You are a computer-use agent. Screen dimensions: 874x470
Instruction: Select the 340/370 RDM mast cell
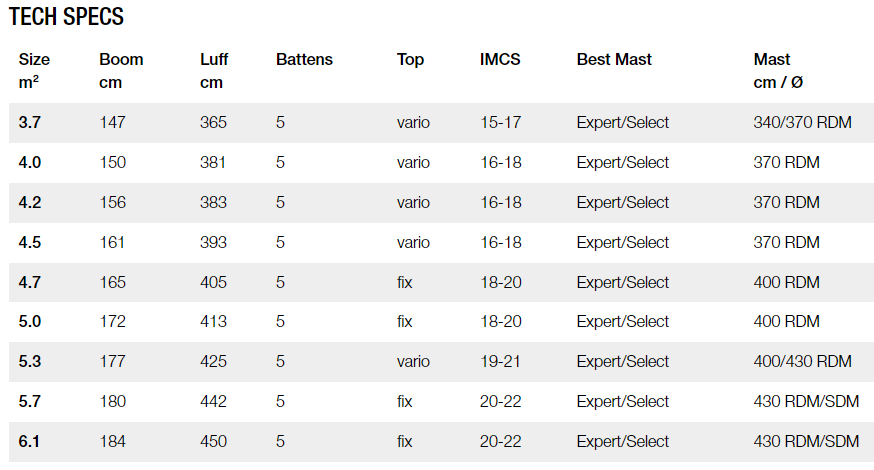(802, 123)
